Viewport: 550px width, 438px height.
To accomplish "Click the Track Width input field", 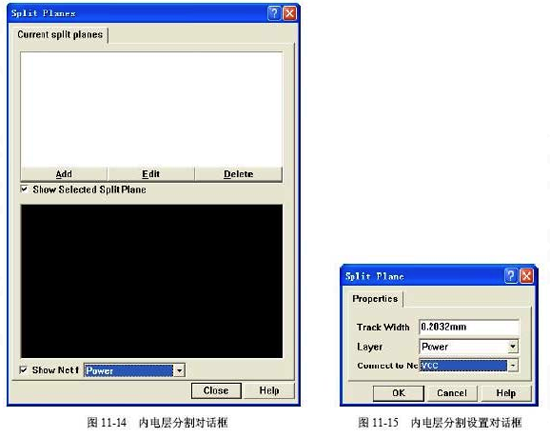I will (x=469, y=327).
